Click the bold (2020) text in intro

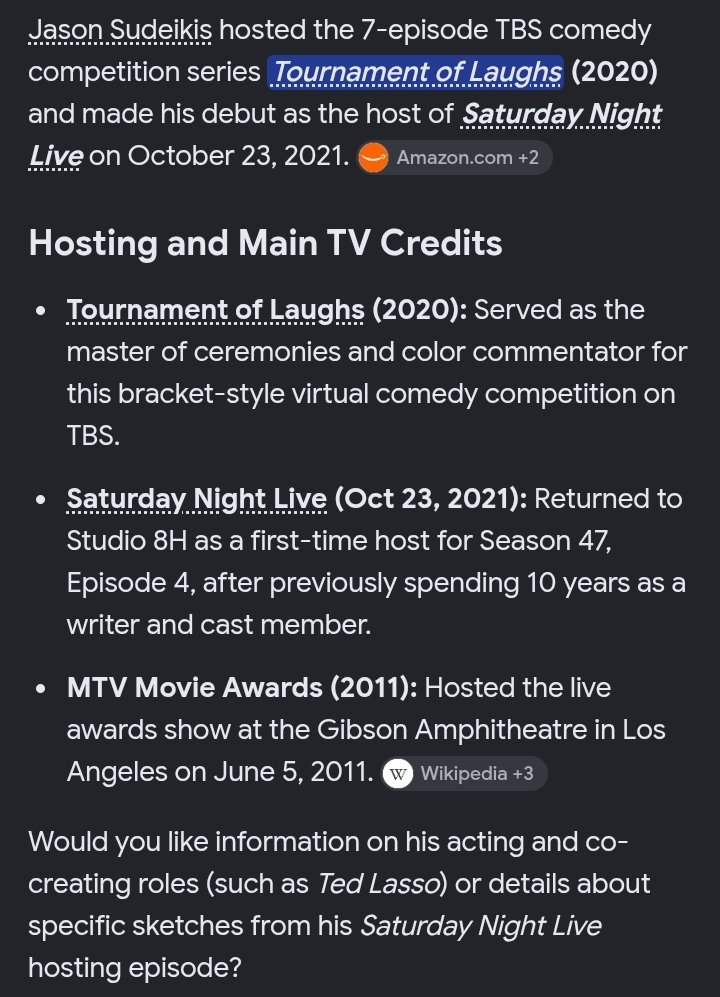pyautogui.click(x=614, y=72)
